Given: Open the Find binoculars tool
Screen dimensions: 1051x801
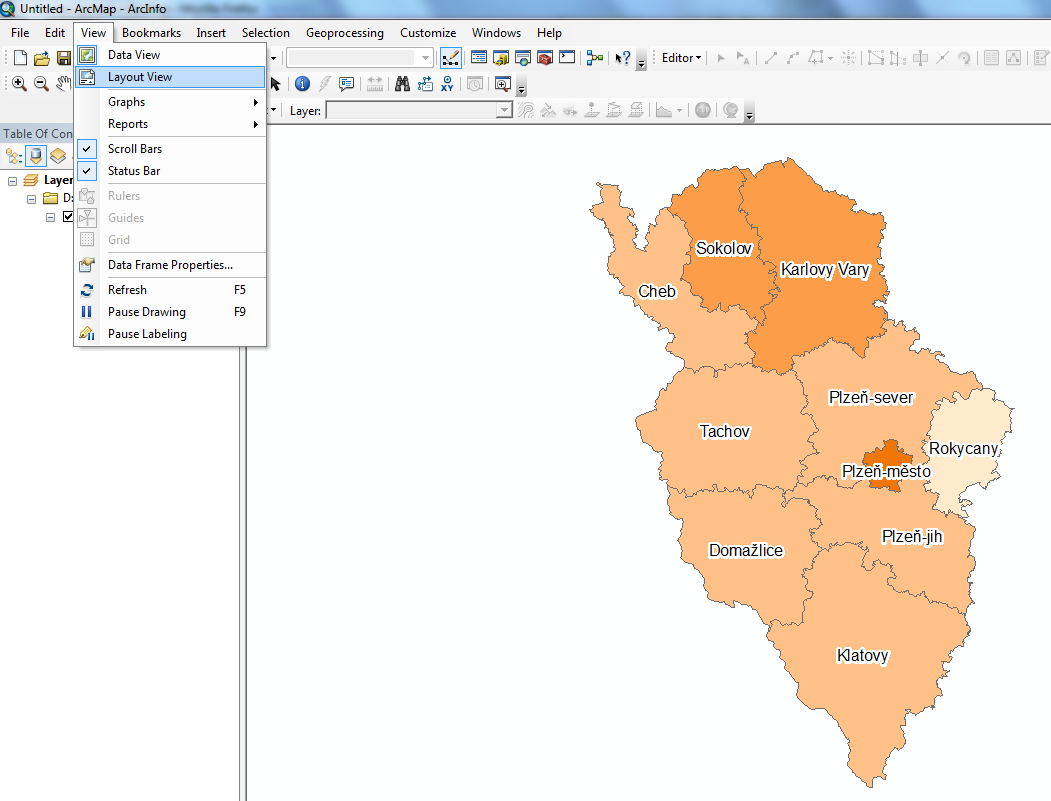Looking at the screenshot, I should click(x=402, y=84).
